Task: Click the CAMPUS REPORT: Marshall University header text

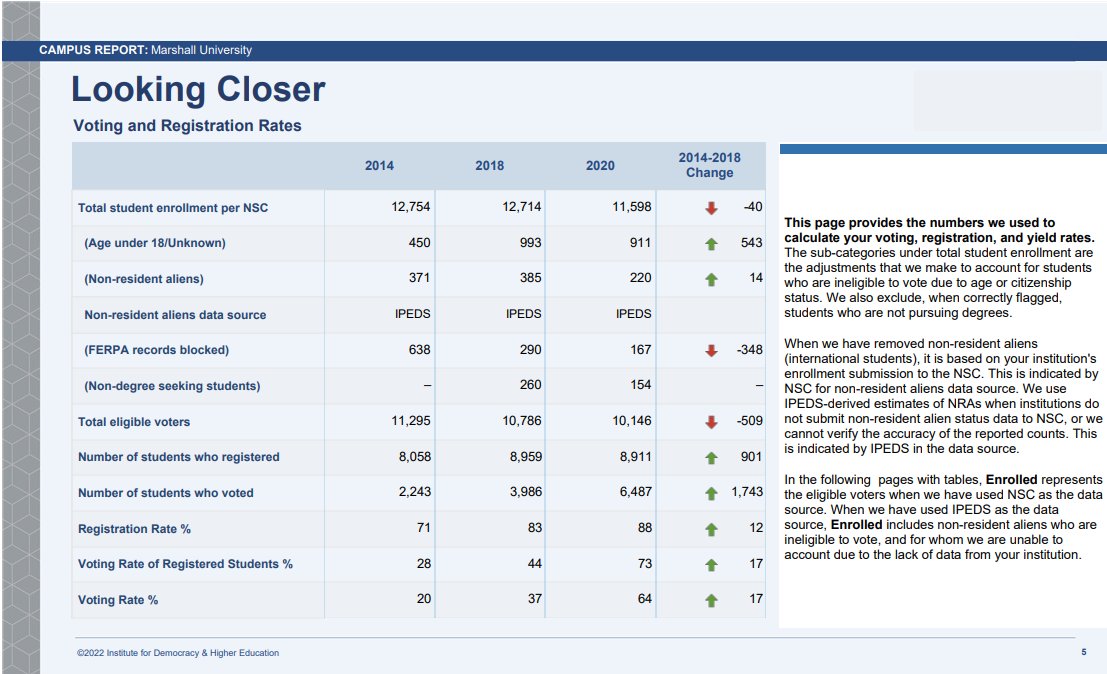Action: 145,50
